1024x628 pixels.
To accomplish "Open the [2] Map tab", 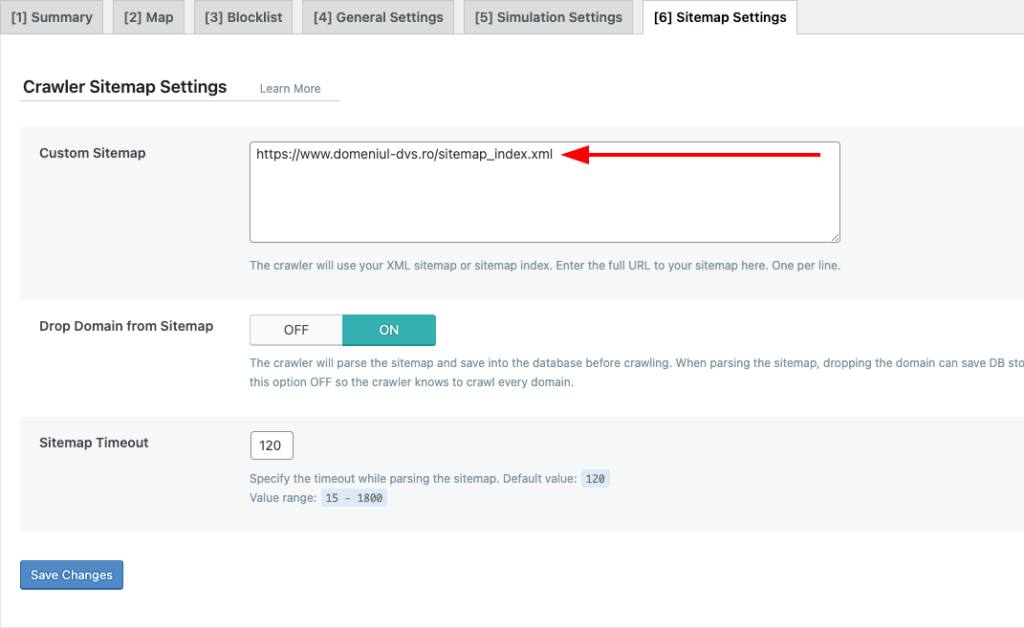I will [x=148, y=16].
